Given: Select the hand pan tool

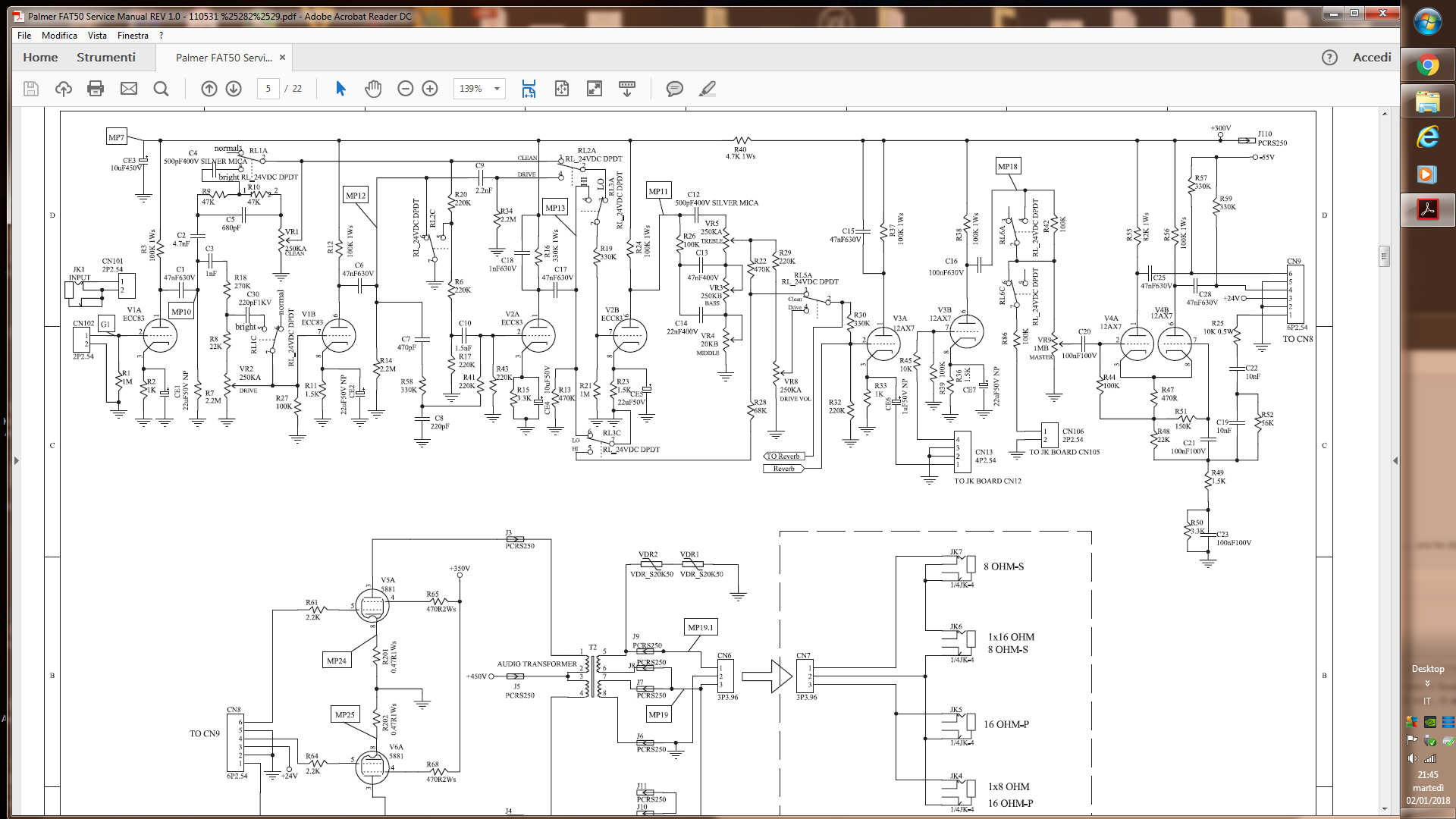Looking at the screenshot, I should [372, 89].
